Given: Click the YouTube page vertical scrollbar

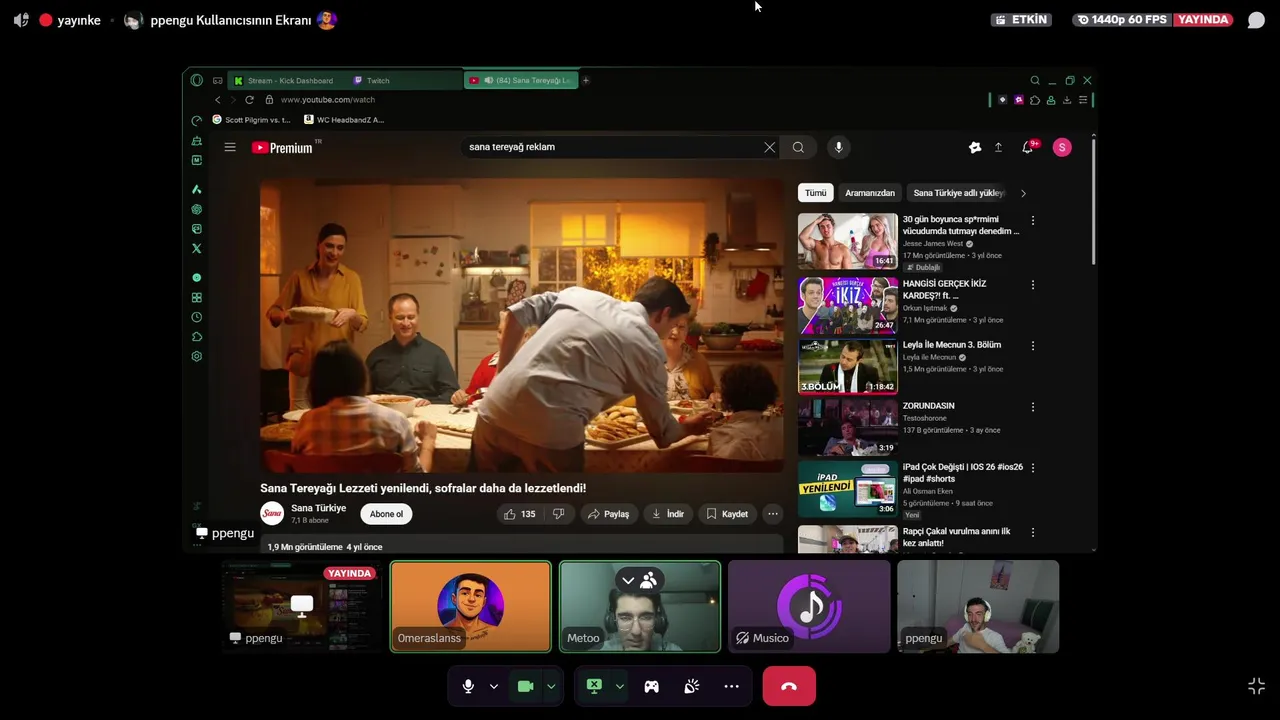Looking at the screenshot, I should click(x=1093, y=200).
